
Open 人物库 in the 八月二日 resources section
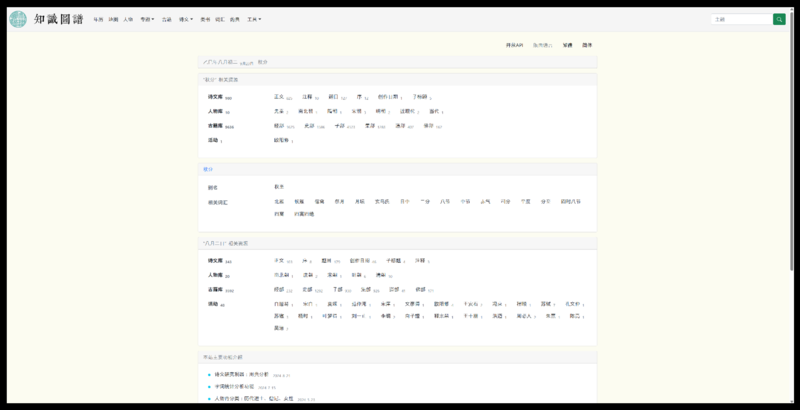(215, 275)
